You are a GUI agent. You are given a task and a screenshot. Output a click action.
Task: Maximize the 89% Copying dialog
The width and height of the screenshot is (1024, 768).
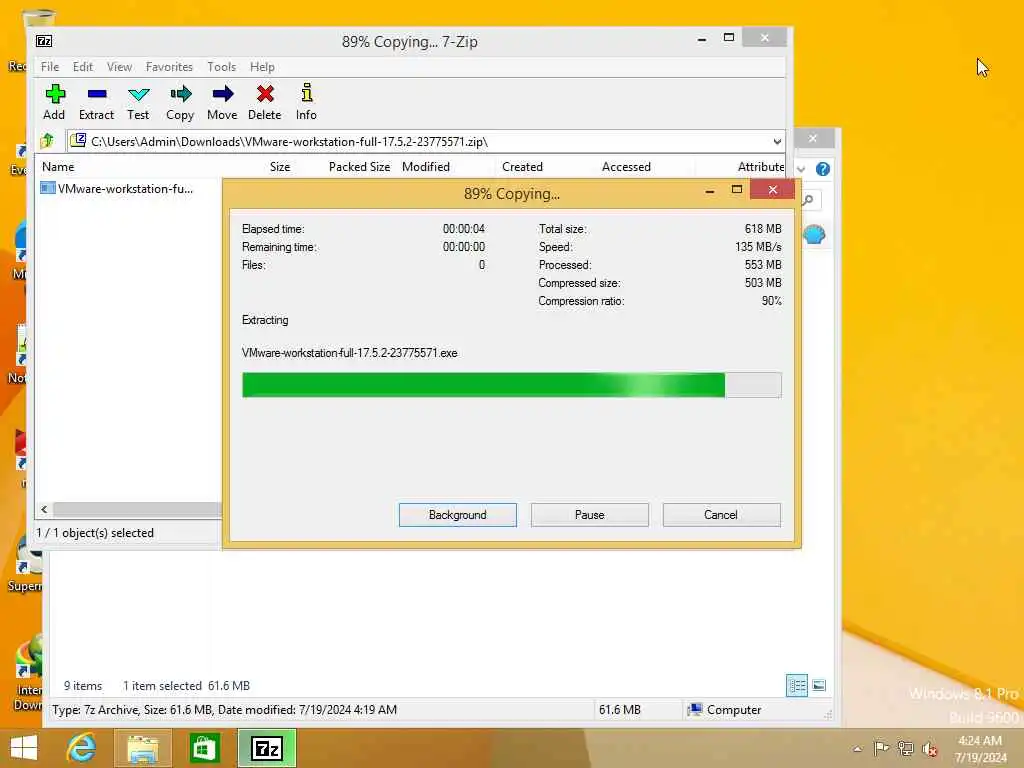coord(737,190)
